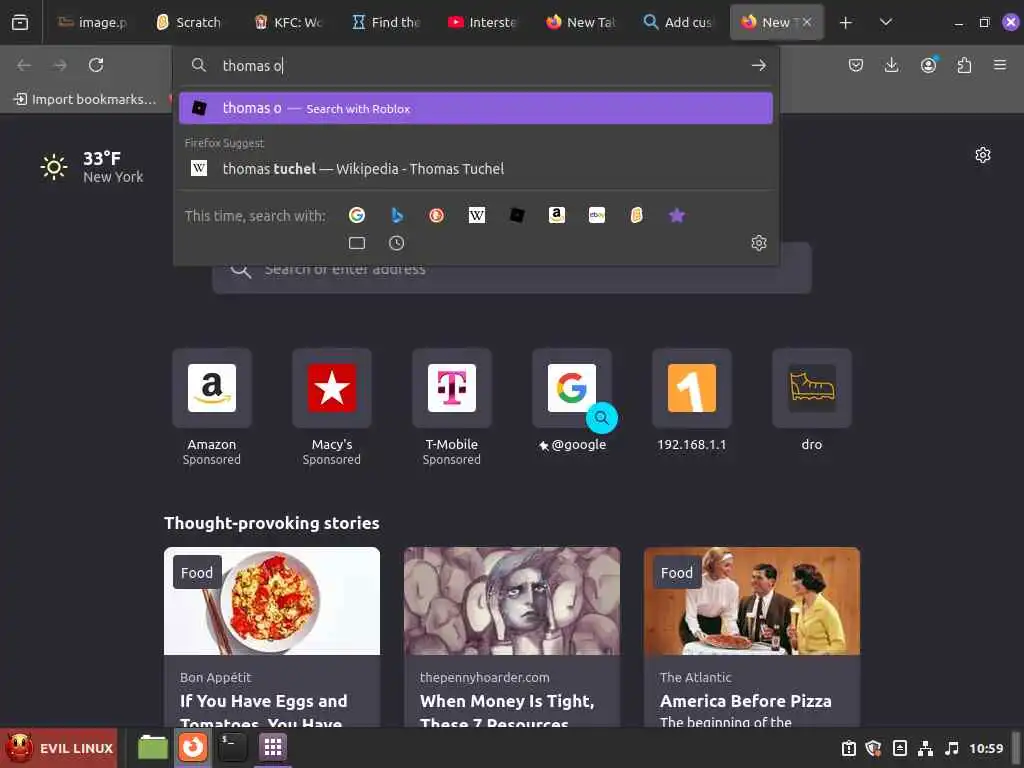Image resolution: width=1024 pixels, height=768 pixels.
Task: Open the new tab plus button
Action: tap(846, 22)
